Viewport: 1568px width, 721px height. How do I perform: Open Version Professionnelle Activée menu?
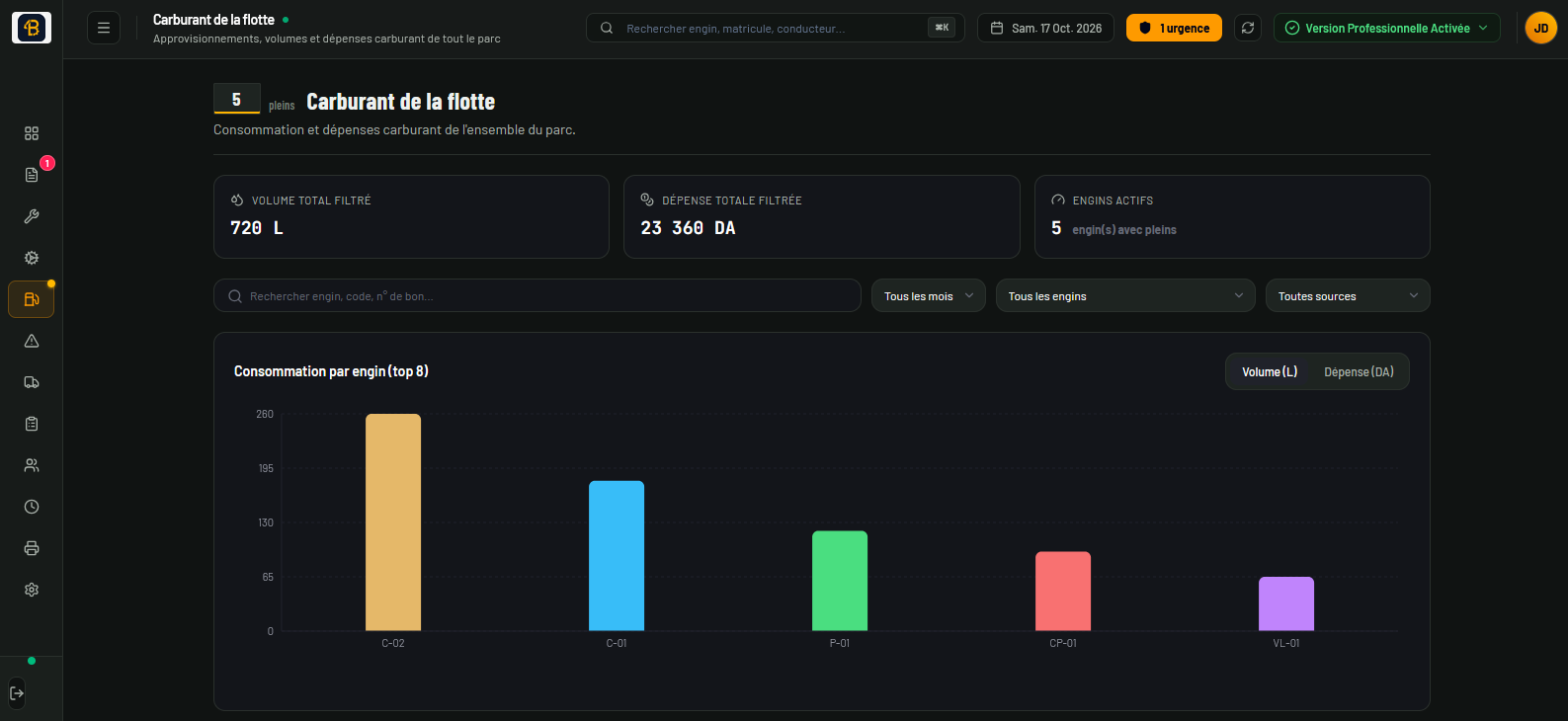point(1387,28)
